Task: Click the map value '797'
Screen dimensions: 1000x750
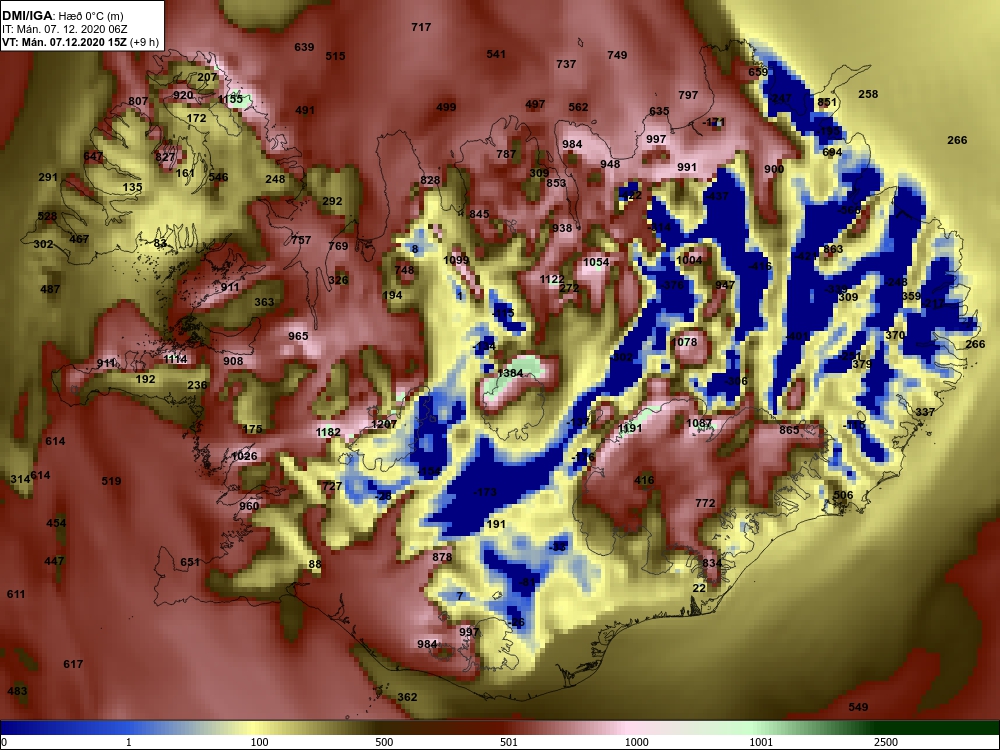Action: point(688,95)
